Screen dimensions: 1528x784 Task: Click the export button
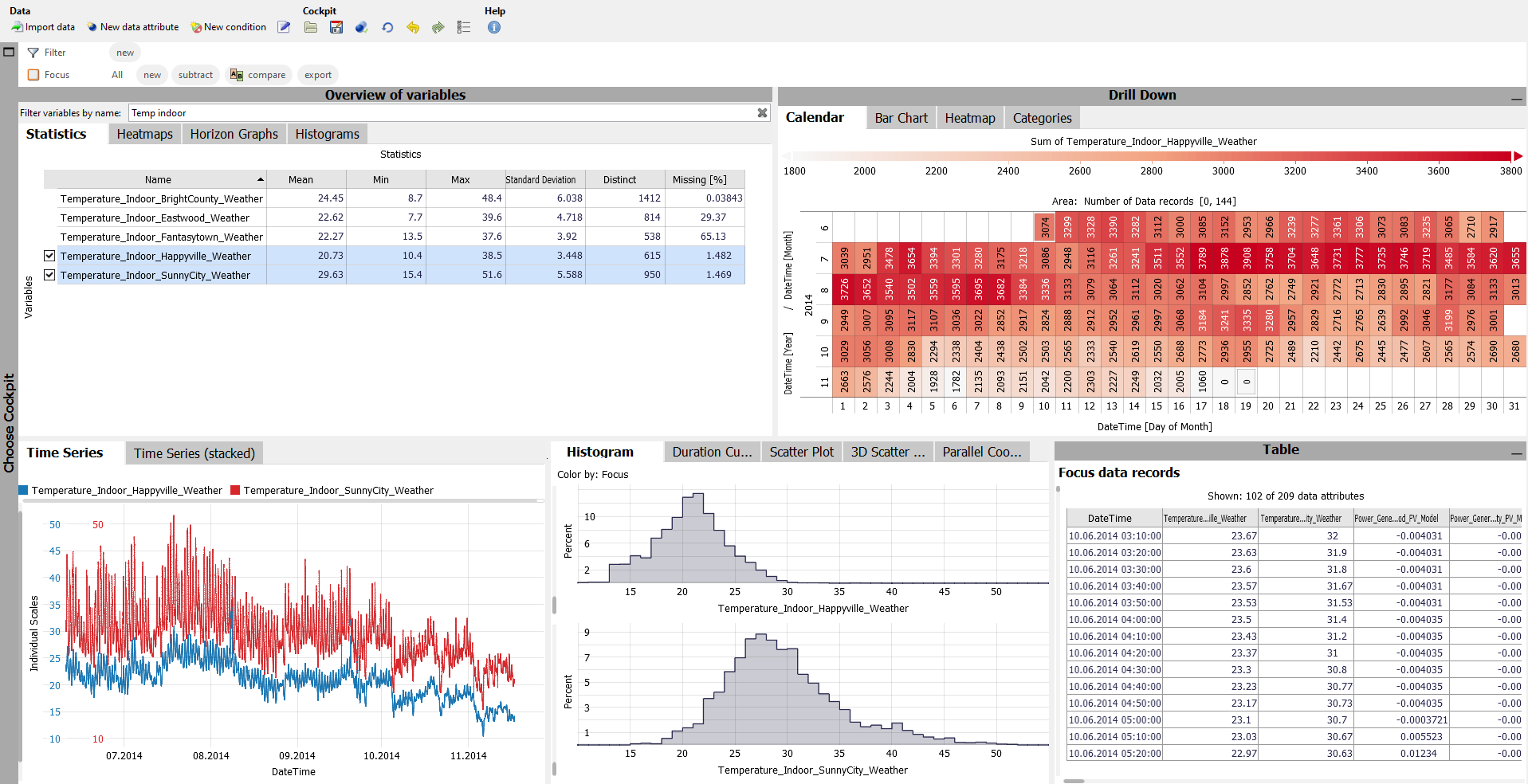pos(318,75)
